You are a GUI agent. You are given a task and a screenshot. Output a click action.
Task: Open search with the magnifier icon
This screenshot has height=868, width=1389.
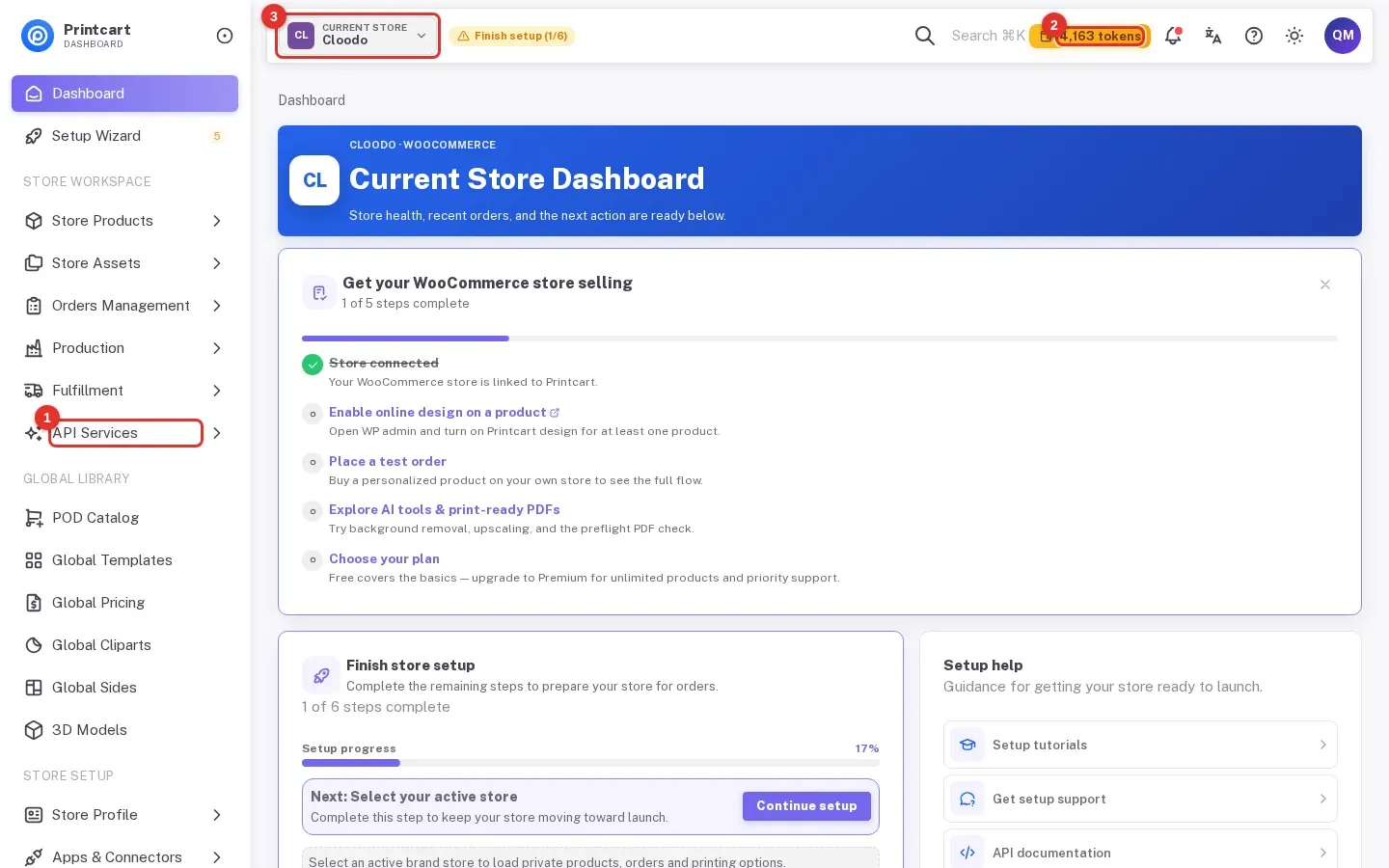(924, 36)
